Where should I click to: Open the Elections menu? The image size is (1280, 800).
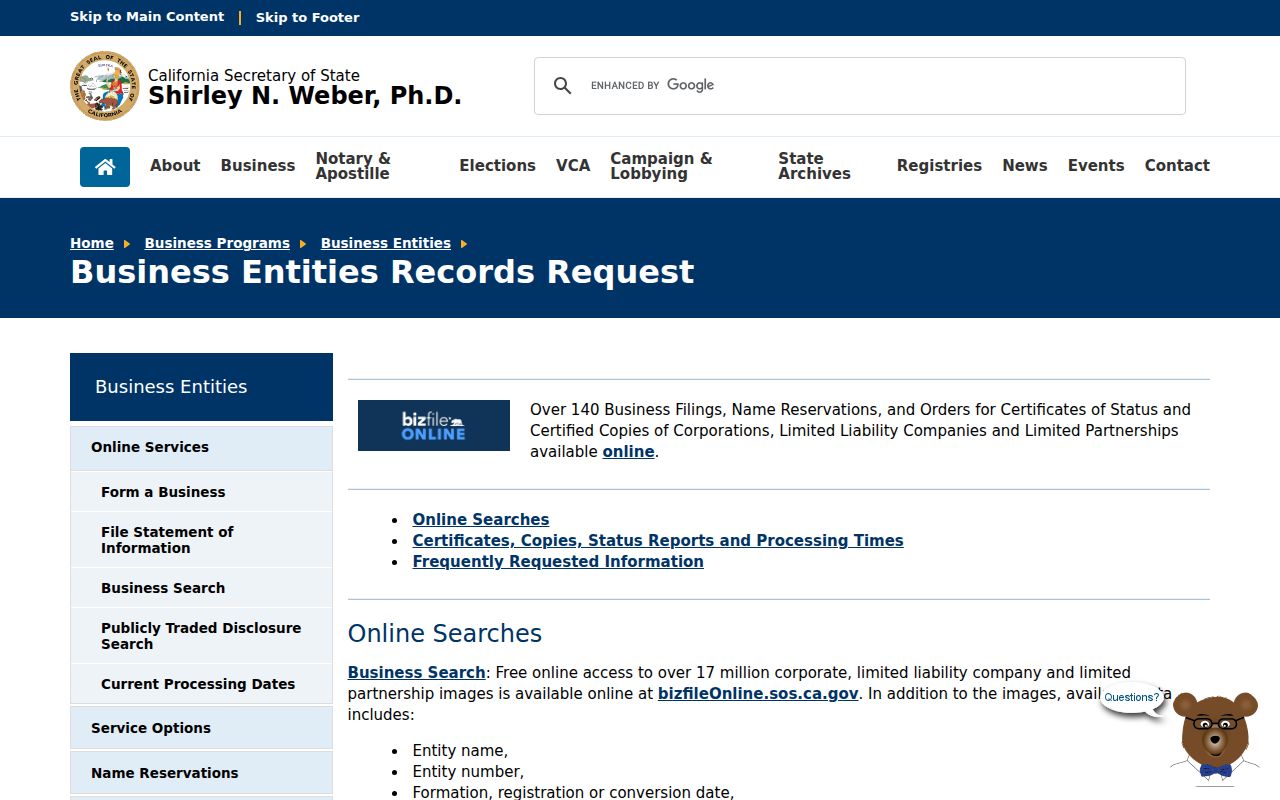(497, 166)
